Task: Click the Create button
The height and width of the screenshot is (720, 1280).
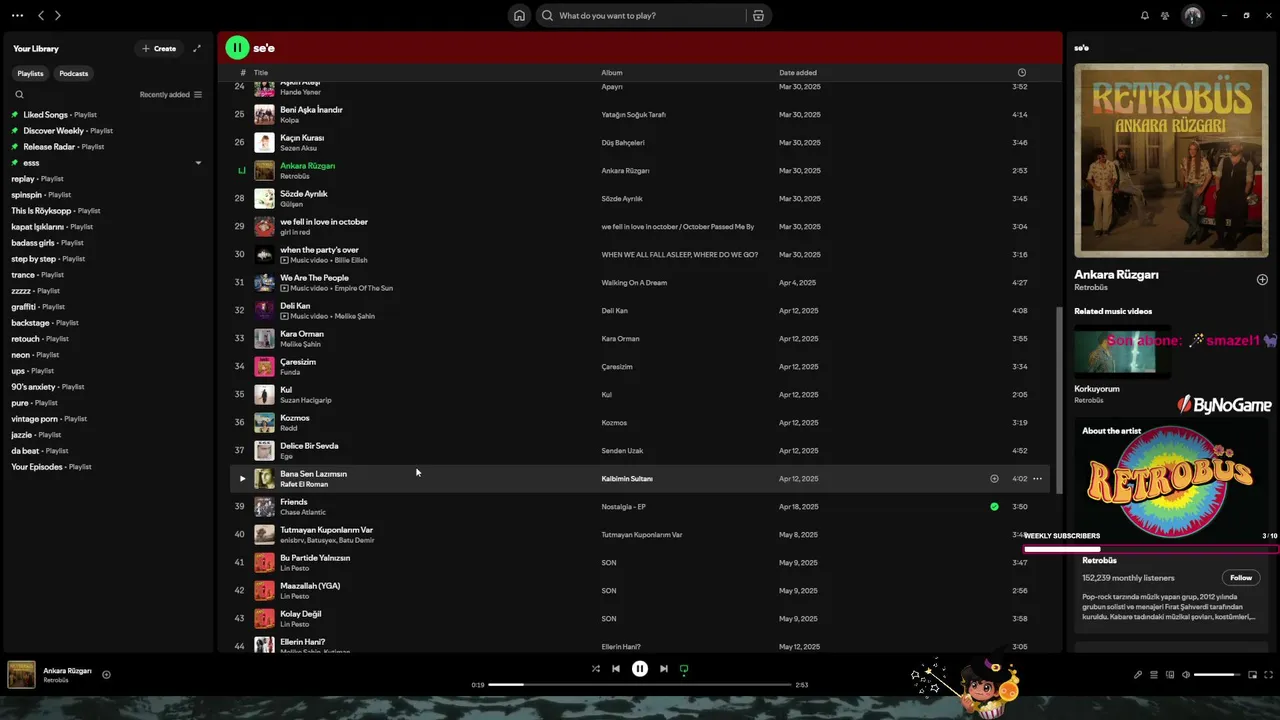Action: 159,48
